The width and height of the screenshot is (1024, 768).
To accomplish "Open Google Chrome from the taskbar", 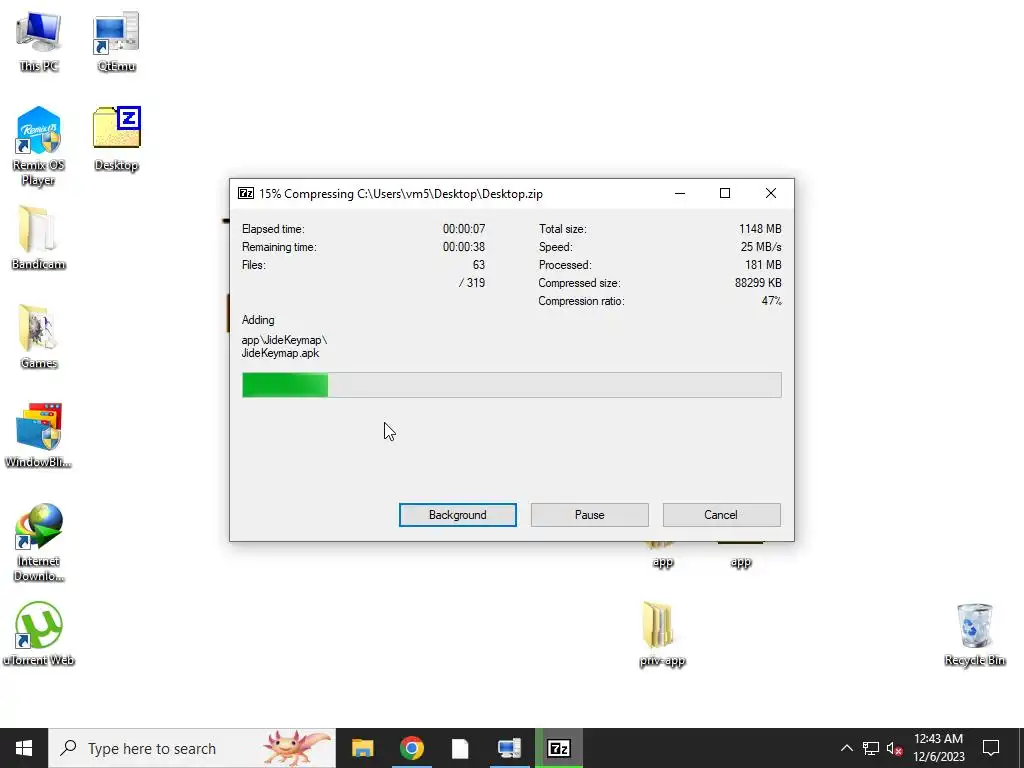I will pos(411,748).
